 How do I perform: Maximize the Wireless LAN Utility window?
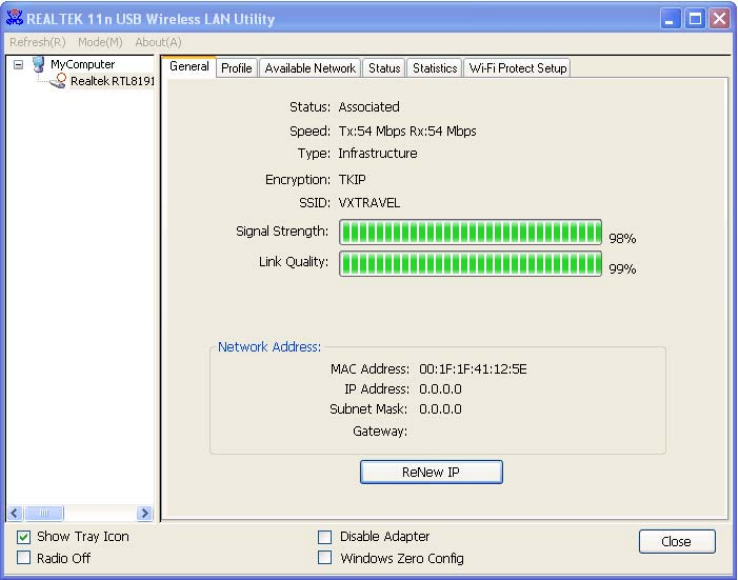click(695, 19)
